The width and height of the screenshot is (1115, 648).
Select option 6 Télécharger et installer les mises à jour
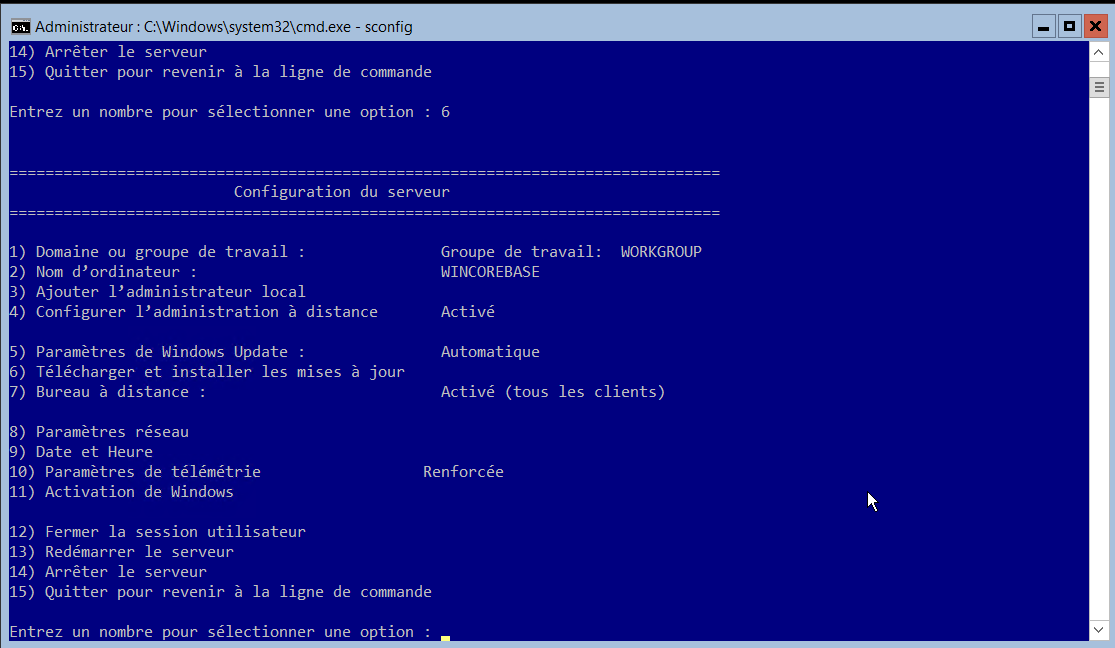(200, 371)
